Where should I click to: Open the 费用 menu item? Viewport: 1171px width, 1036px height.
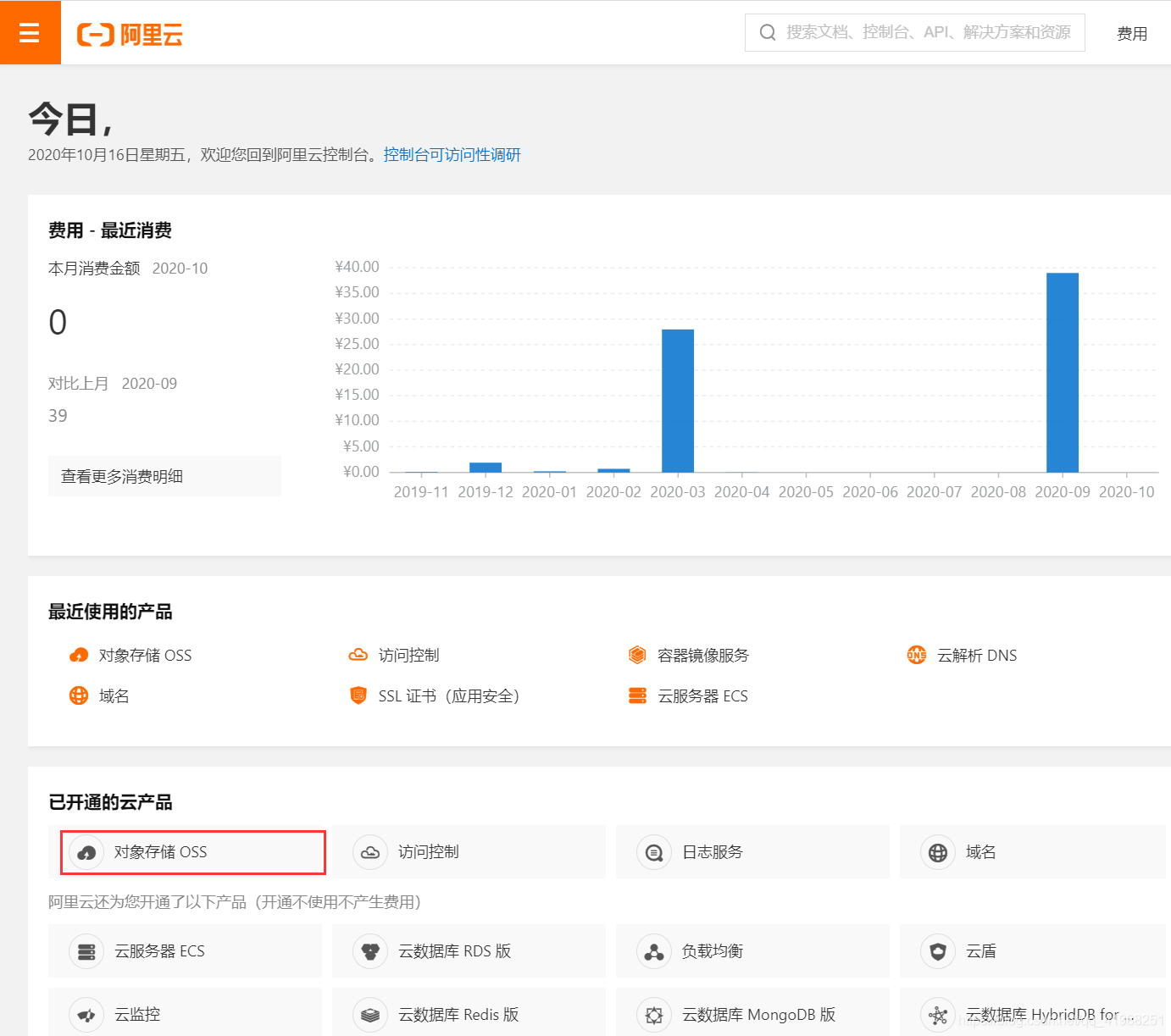click(1132, 33)
